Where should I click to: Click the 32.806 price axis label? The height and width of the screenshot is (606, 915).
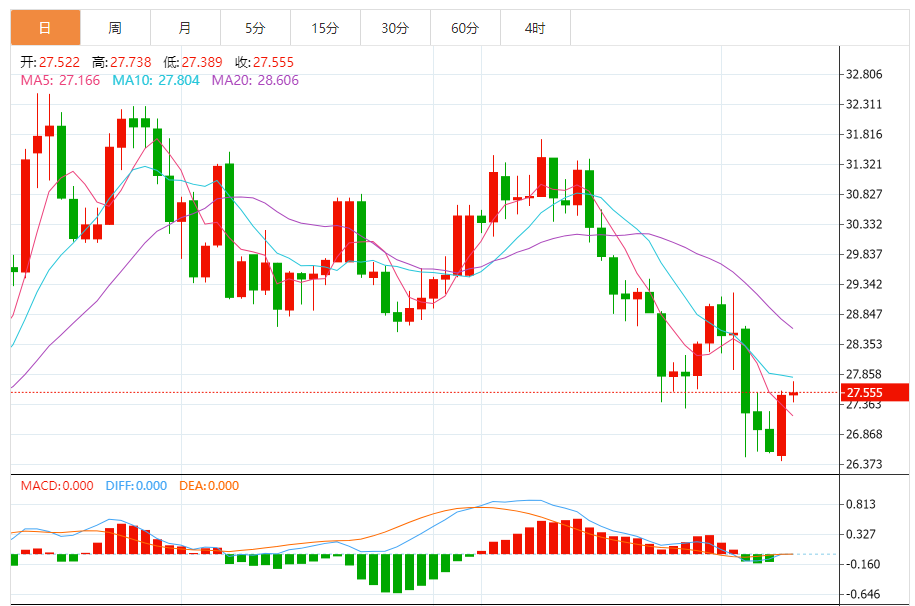point(864,74)
